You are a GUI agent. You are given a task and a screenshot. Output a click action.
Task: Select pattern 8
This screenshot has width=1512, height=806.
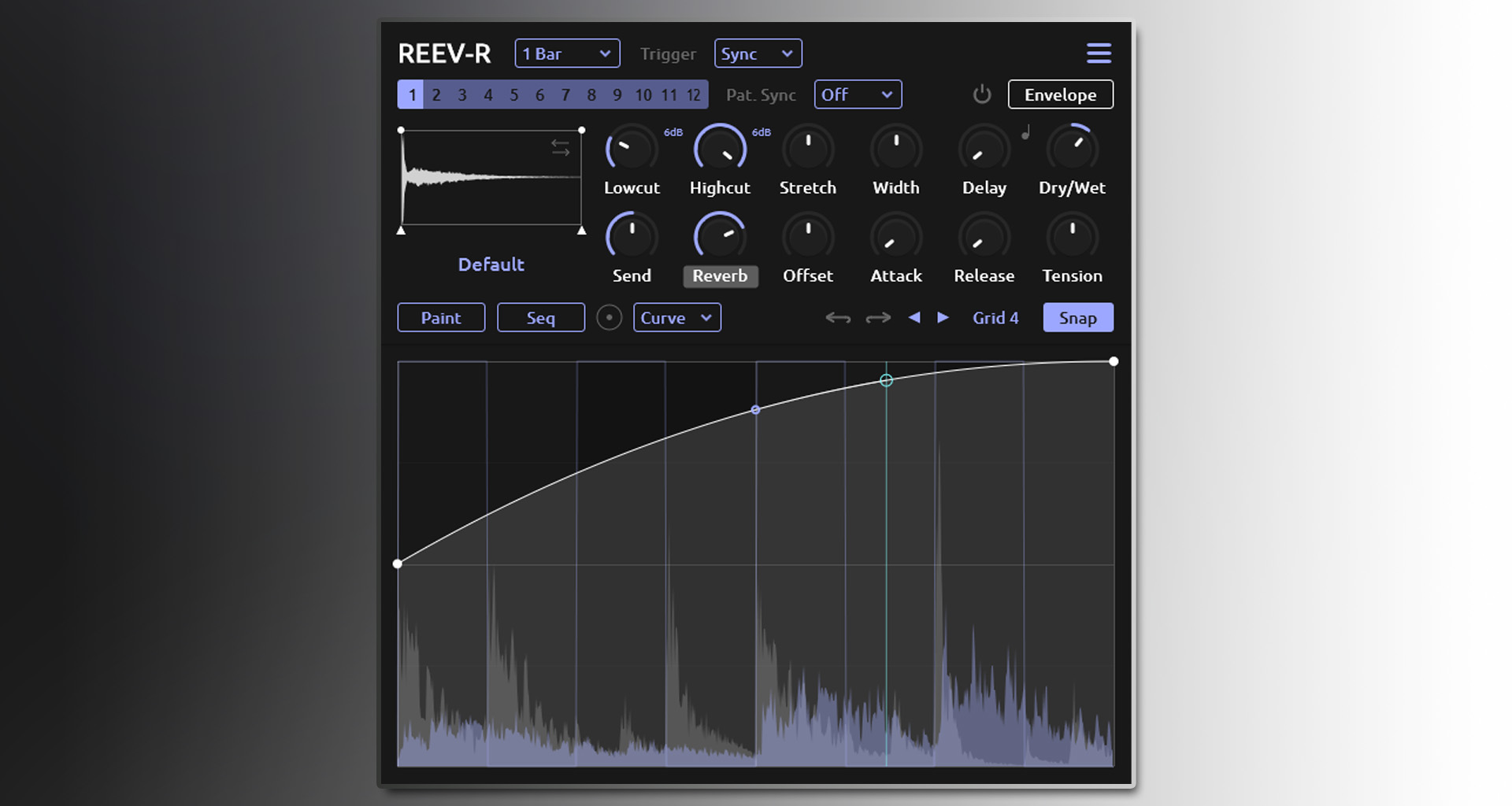coord(591,94)
